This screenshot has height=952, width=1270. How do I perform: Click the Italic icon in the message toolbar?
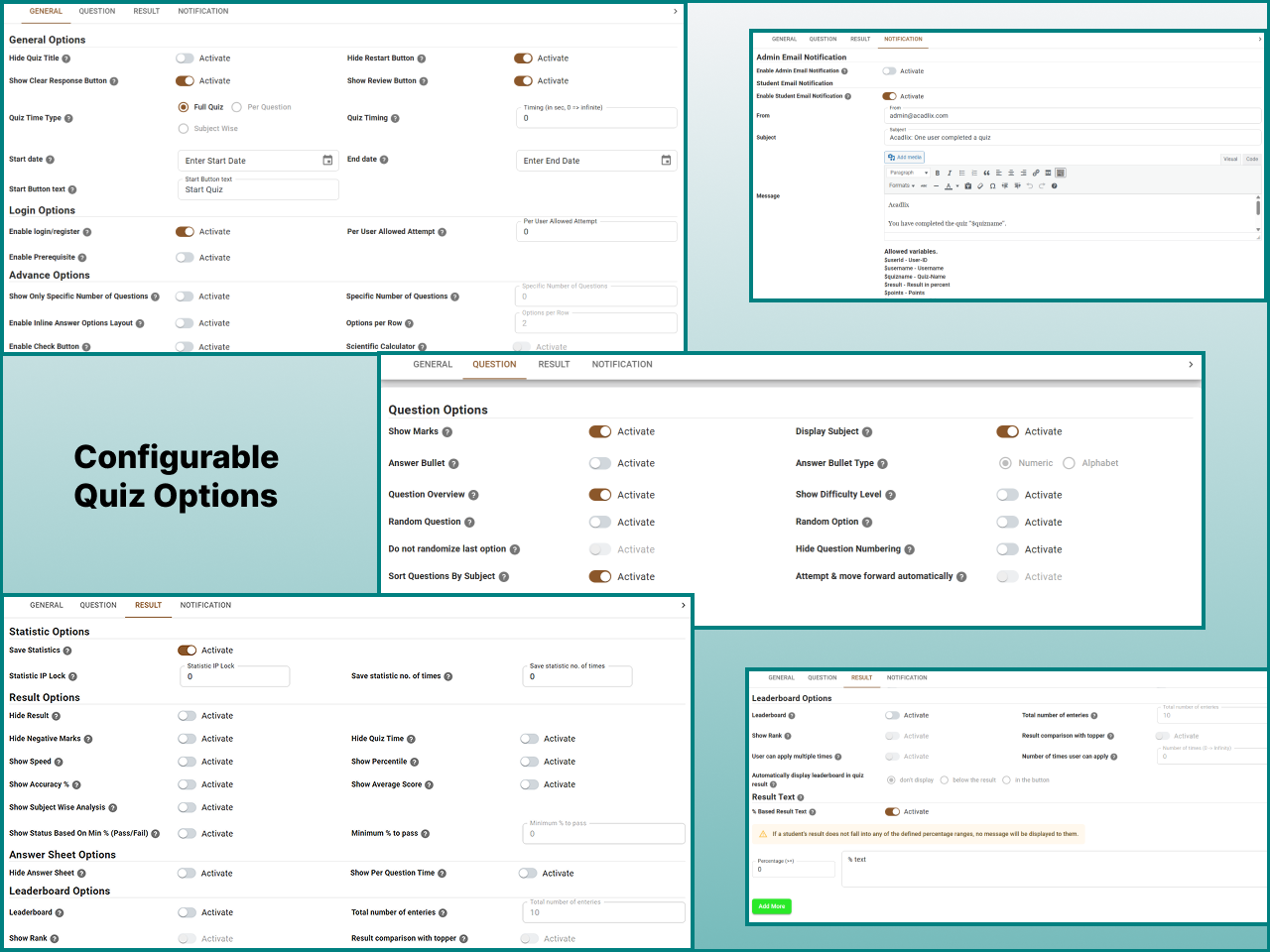pos(950,173)
